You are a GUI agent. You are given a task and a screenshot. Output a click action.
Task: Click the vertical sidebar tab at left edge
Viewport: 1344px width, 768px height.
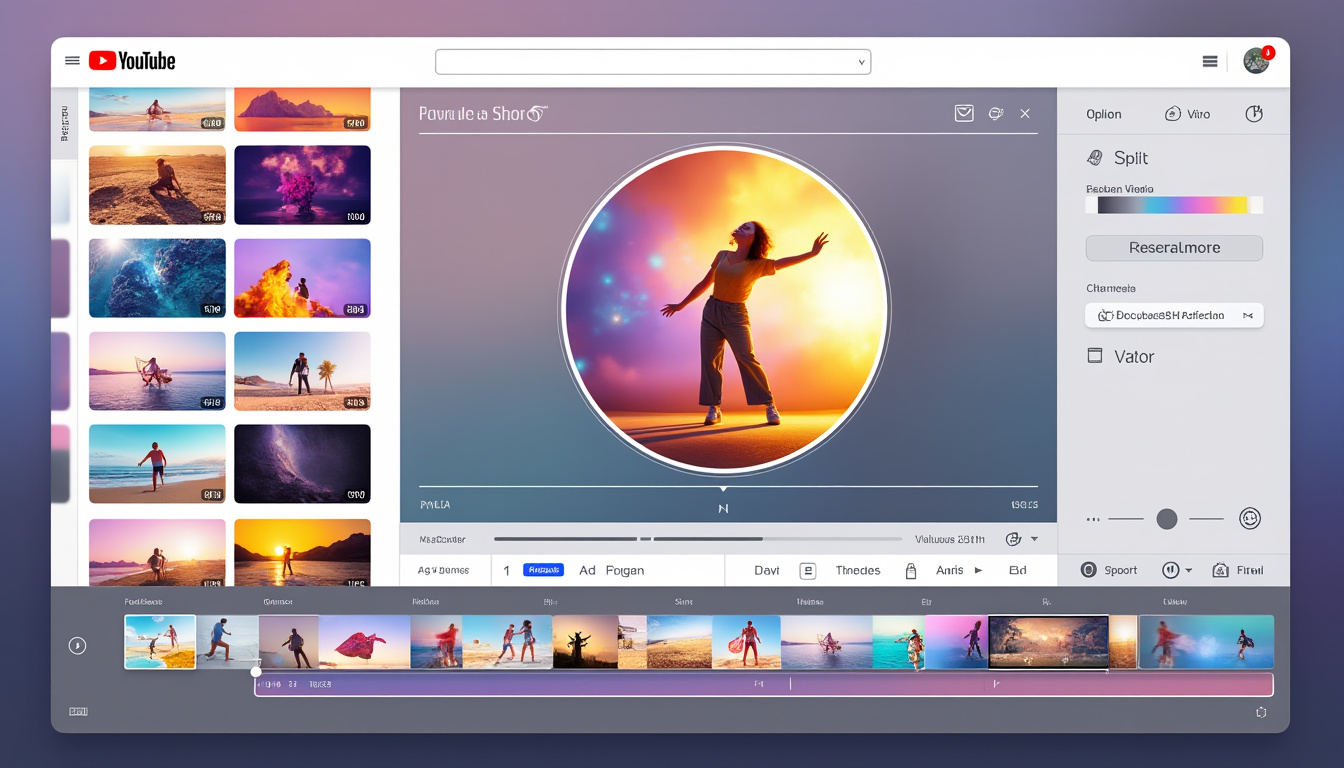64,124
